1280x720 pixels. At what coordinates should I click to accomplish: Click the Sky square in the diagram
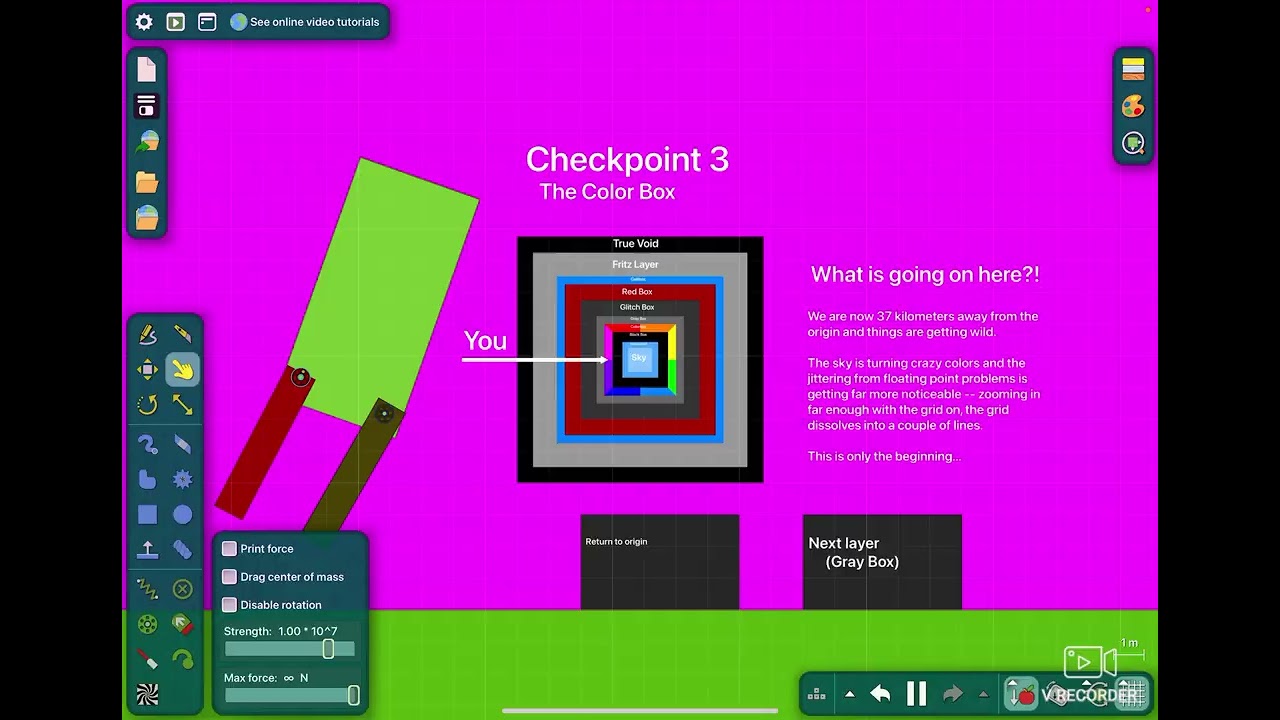[639, 358]
